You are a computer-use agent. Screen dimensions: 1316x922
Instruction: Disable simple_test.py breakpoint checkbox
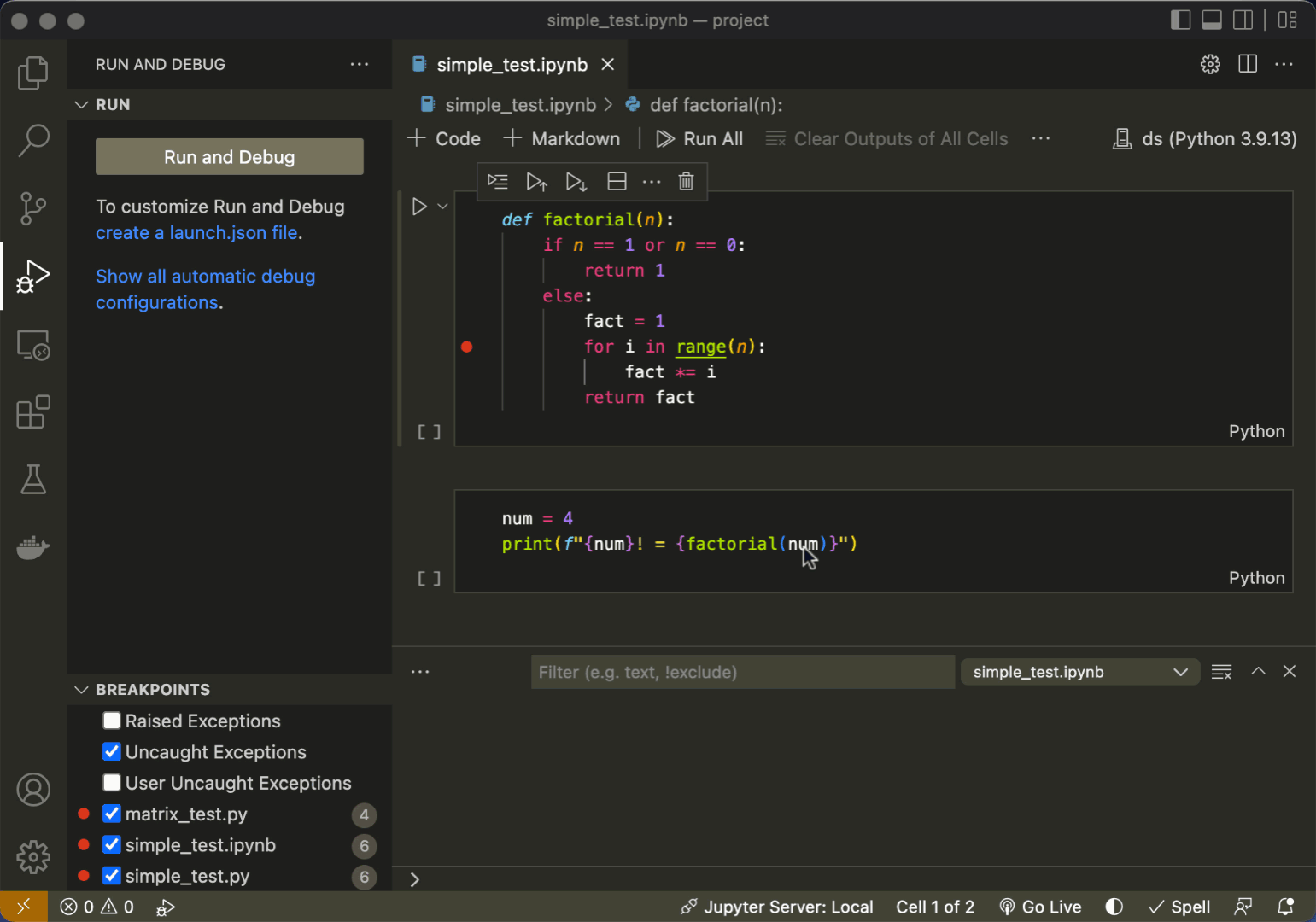[112, 875]
